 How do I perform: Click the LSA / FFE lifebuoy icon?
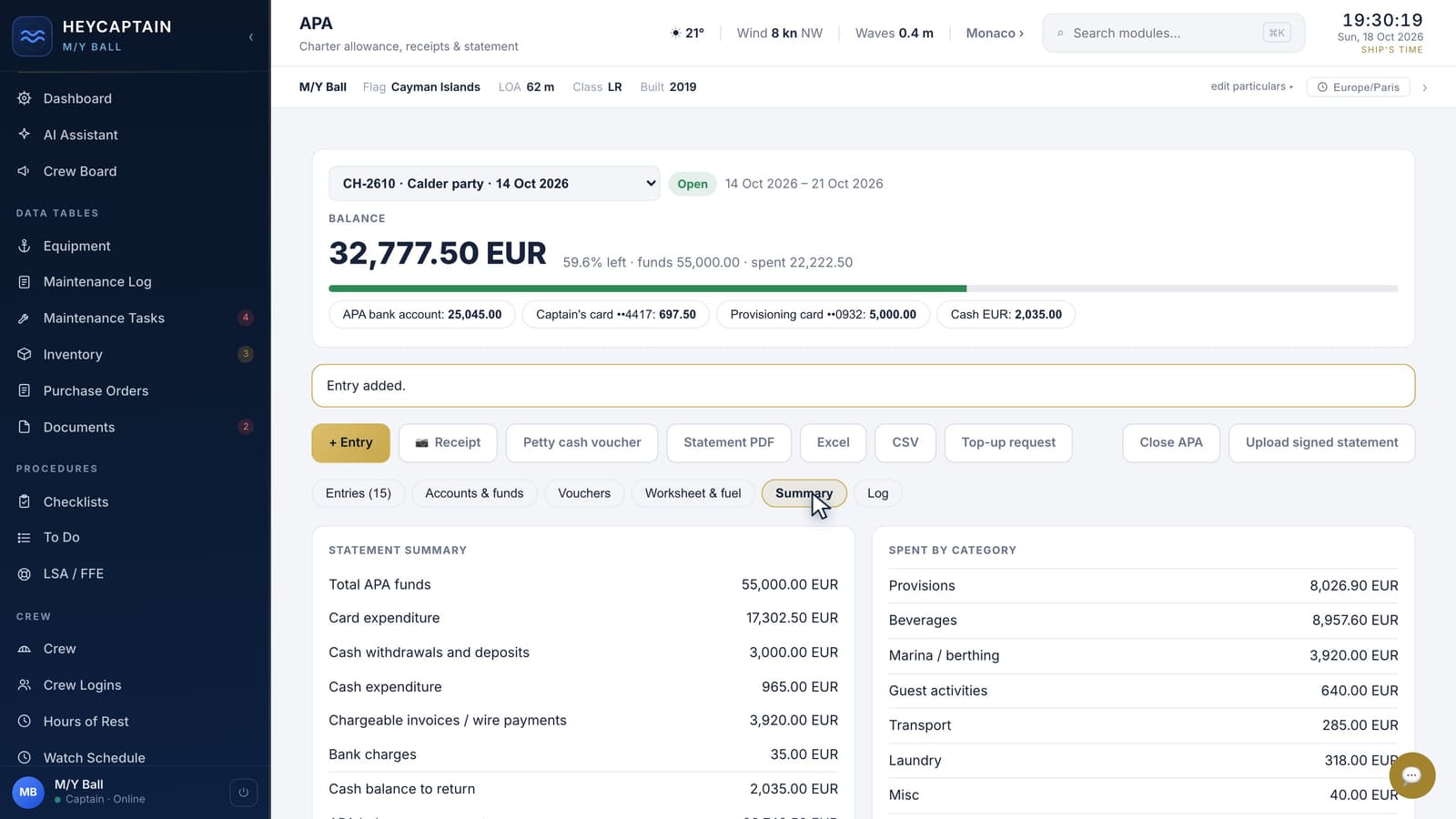tap(25, 574)
